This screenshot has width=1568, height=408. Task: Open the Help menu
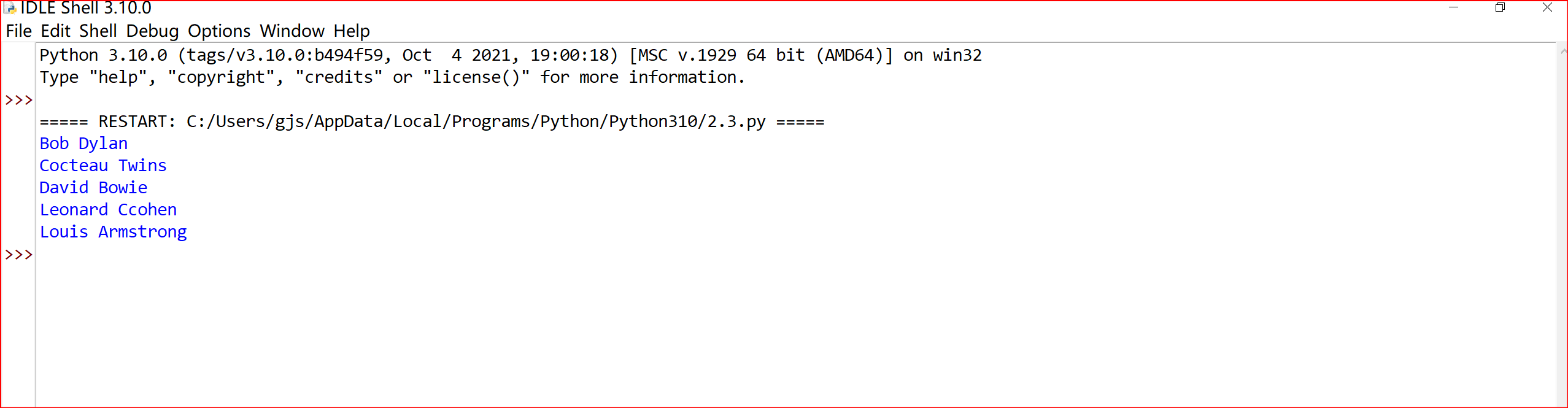tap(352, 31)
